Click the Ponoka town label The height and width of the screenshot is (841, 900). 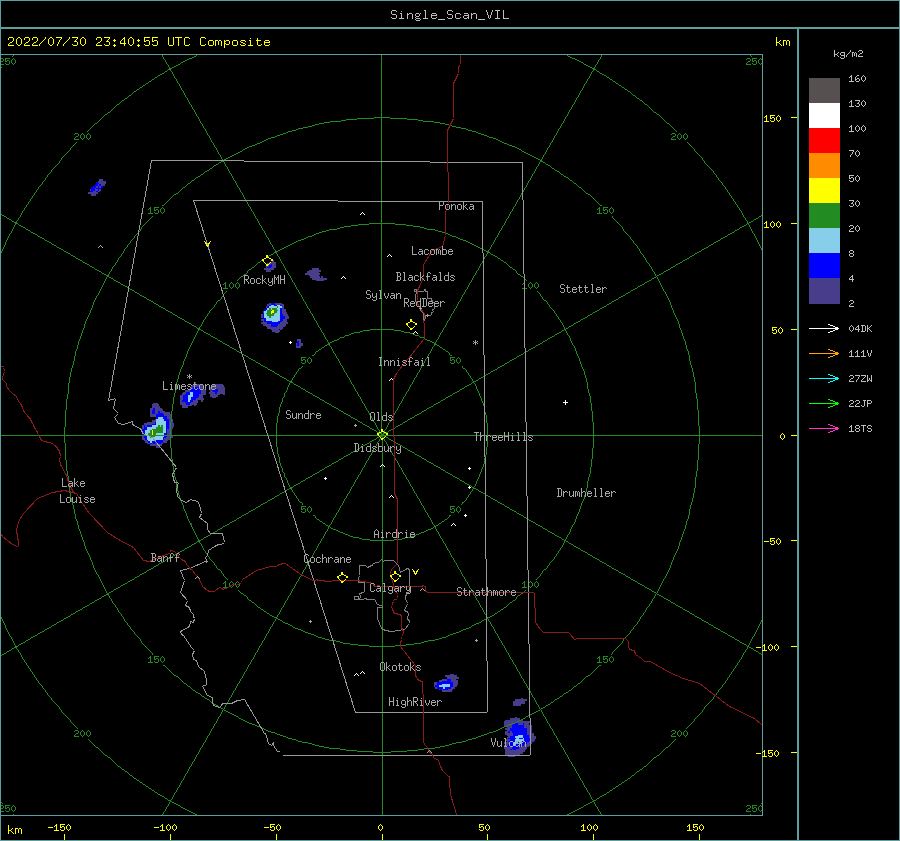click(456, 206)
